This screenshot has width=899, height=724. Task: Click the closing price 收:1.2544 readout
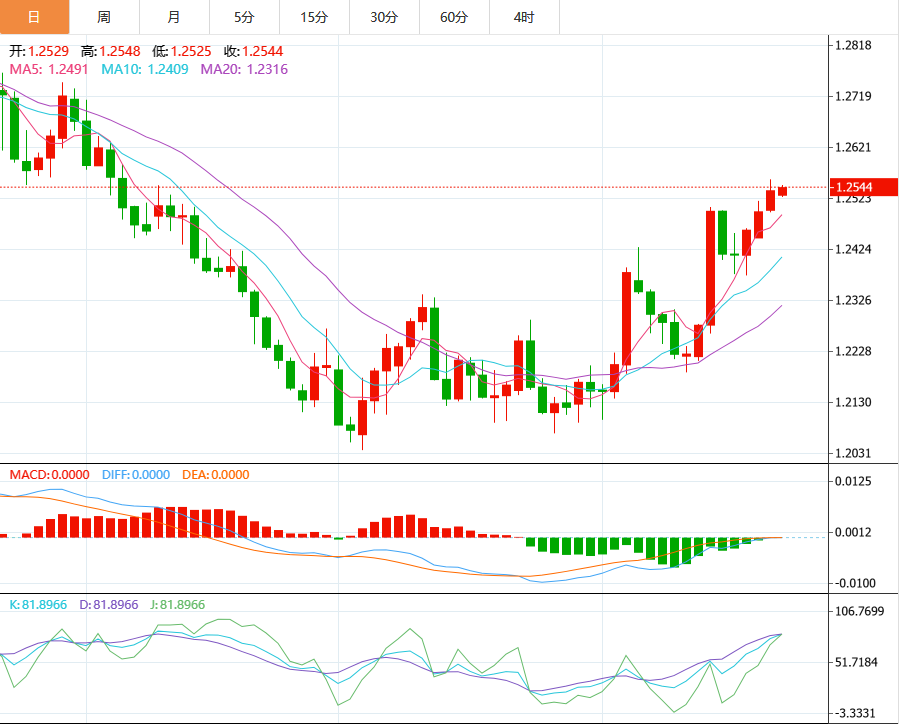point(254,51)
